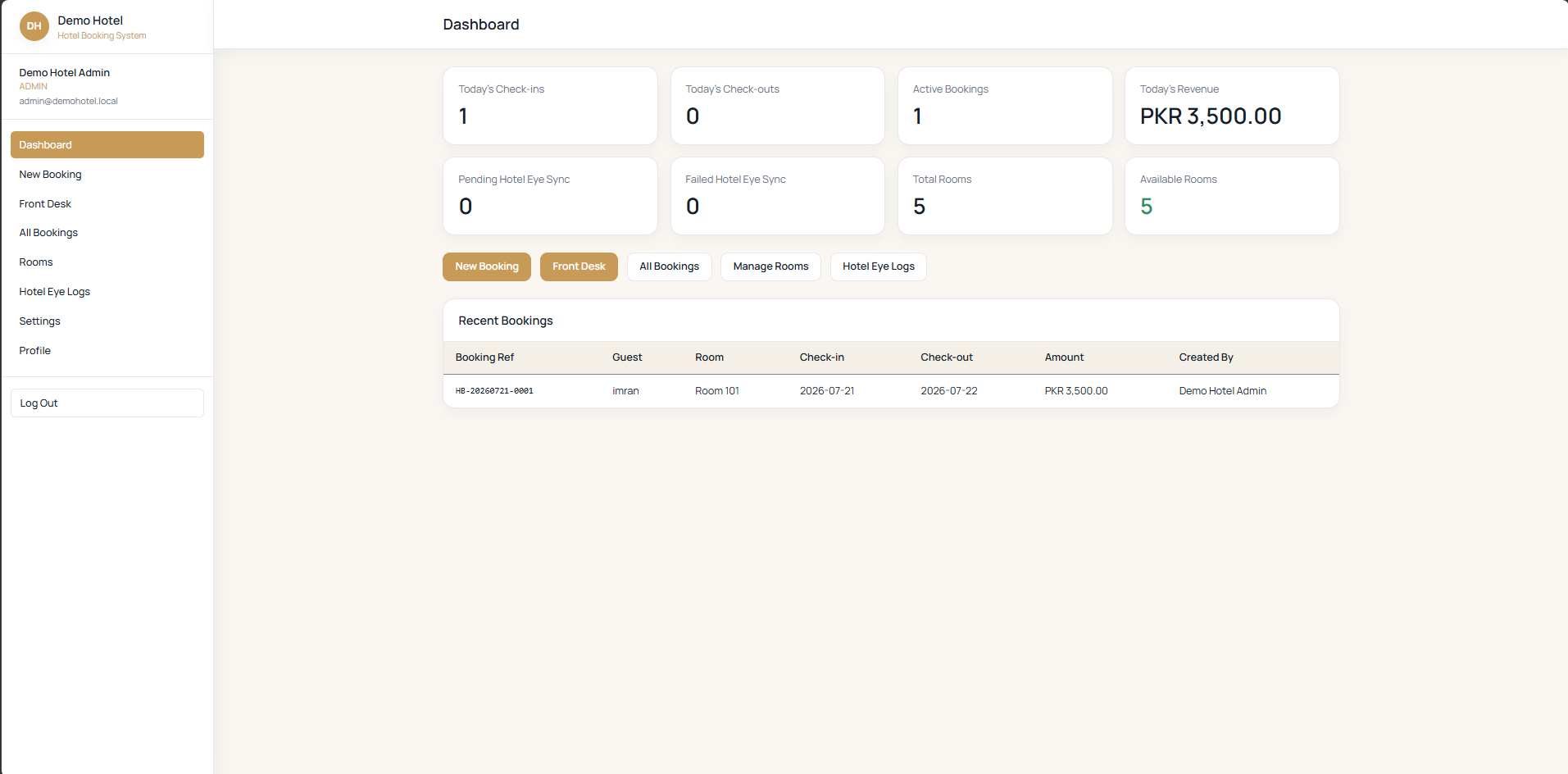Click the Created By column header
Viewport: 1568px width, 774px height.
tap(1206, 357)
